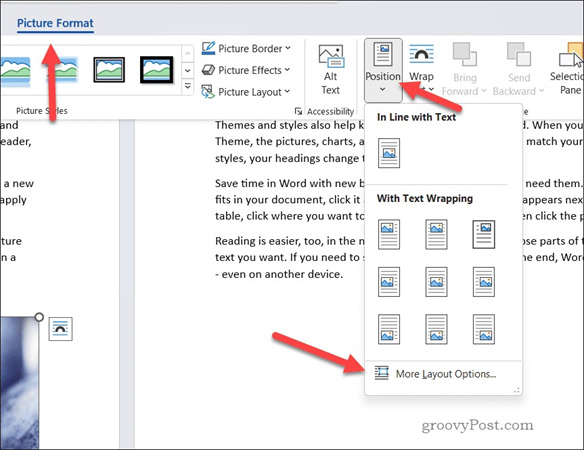Viewport: 584px width, 450px height.
Task: Click the image rotation handle circle
Action: pos(39,317)
